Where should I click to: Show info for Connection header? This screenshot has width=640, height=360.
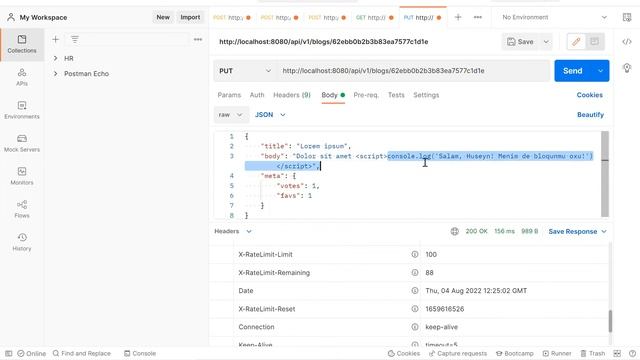(x=415, y=327)
